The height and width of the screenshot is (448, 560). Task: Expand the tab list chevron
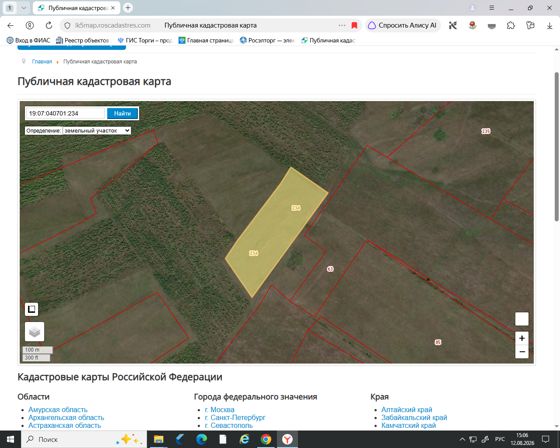(x=24, y=8)
